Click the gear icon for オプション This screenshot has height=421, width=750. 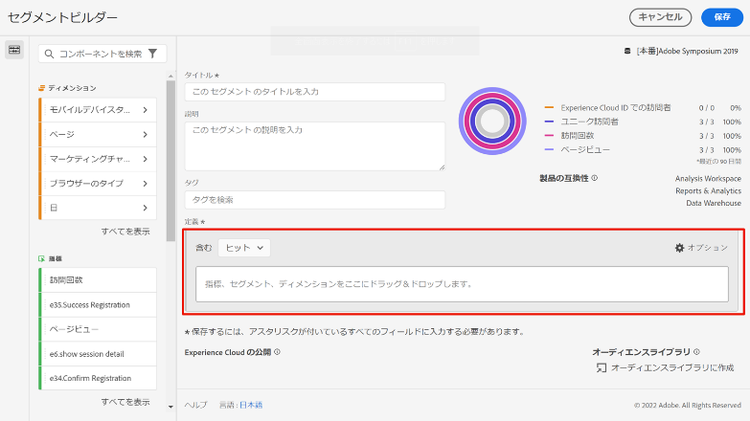680,247
